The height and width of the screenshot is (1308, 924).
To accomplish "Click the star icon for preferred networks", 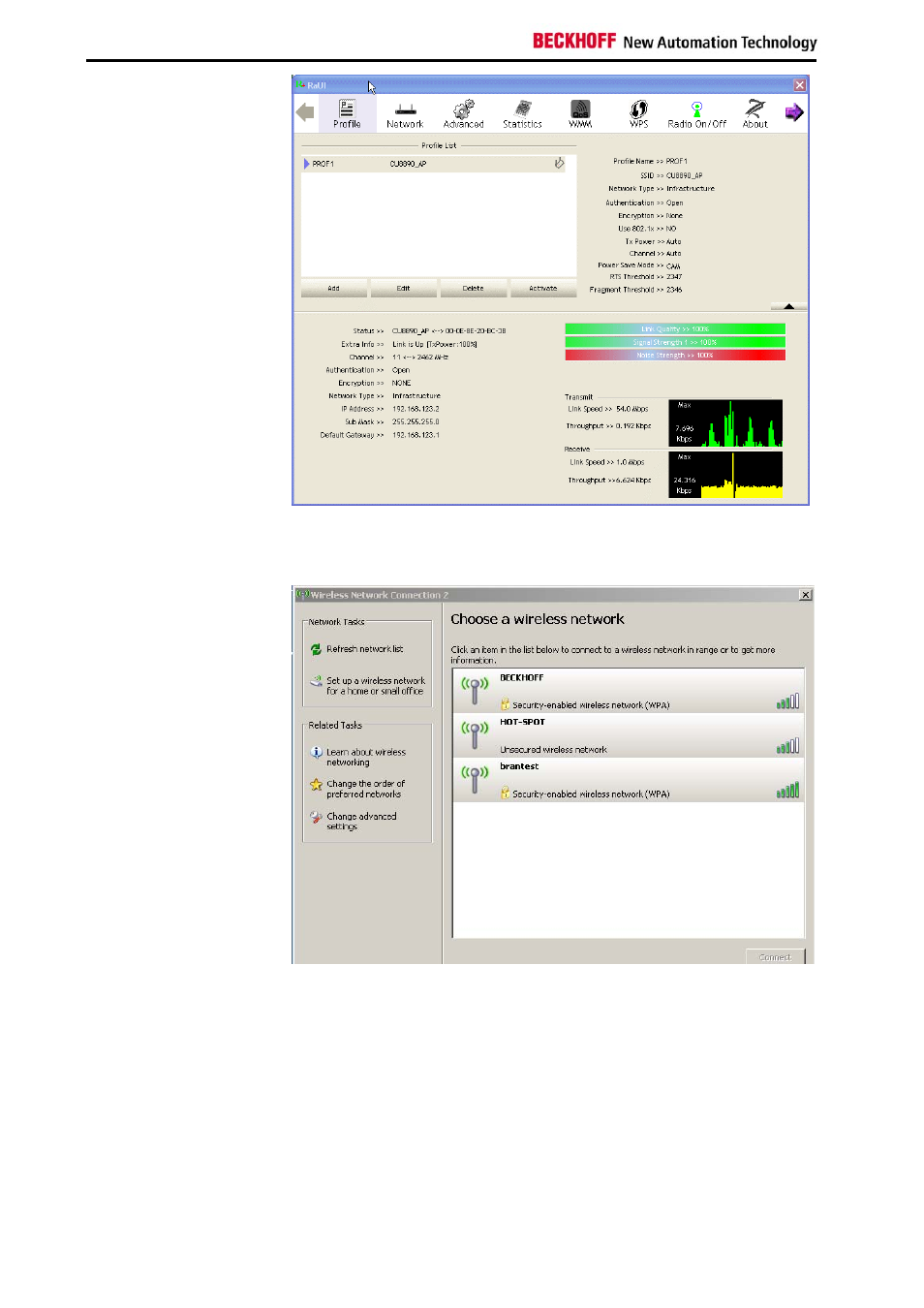I will [316, 784].
